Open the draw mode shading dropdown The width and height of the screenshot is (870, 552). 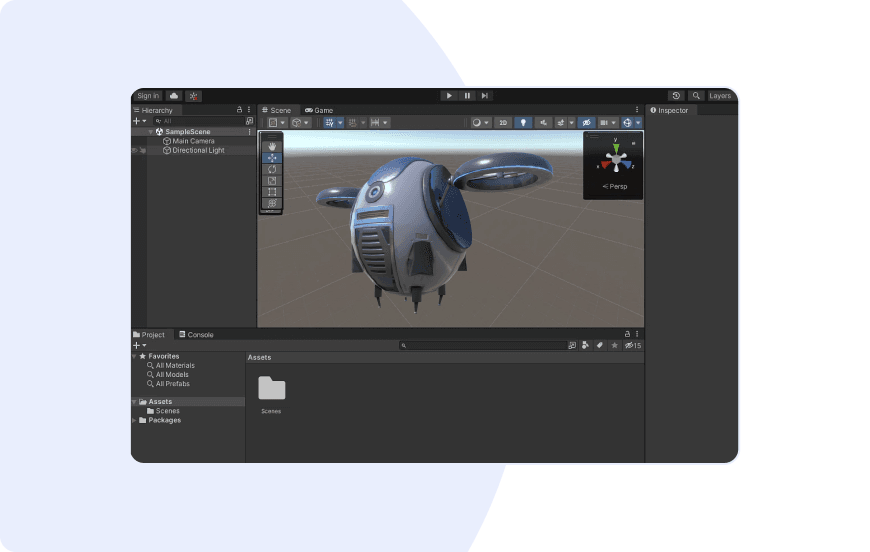480,123
